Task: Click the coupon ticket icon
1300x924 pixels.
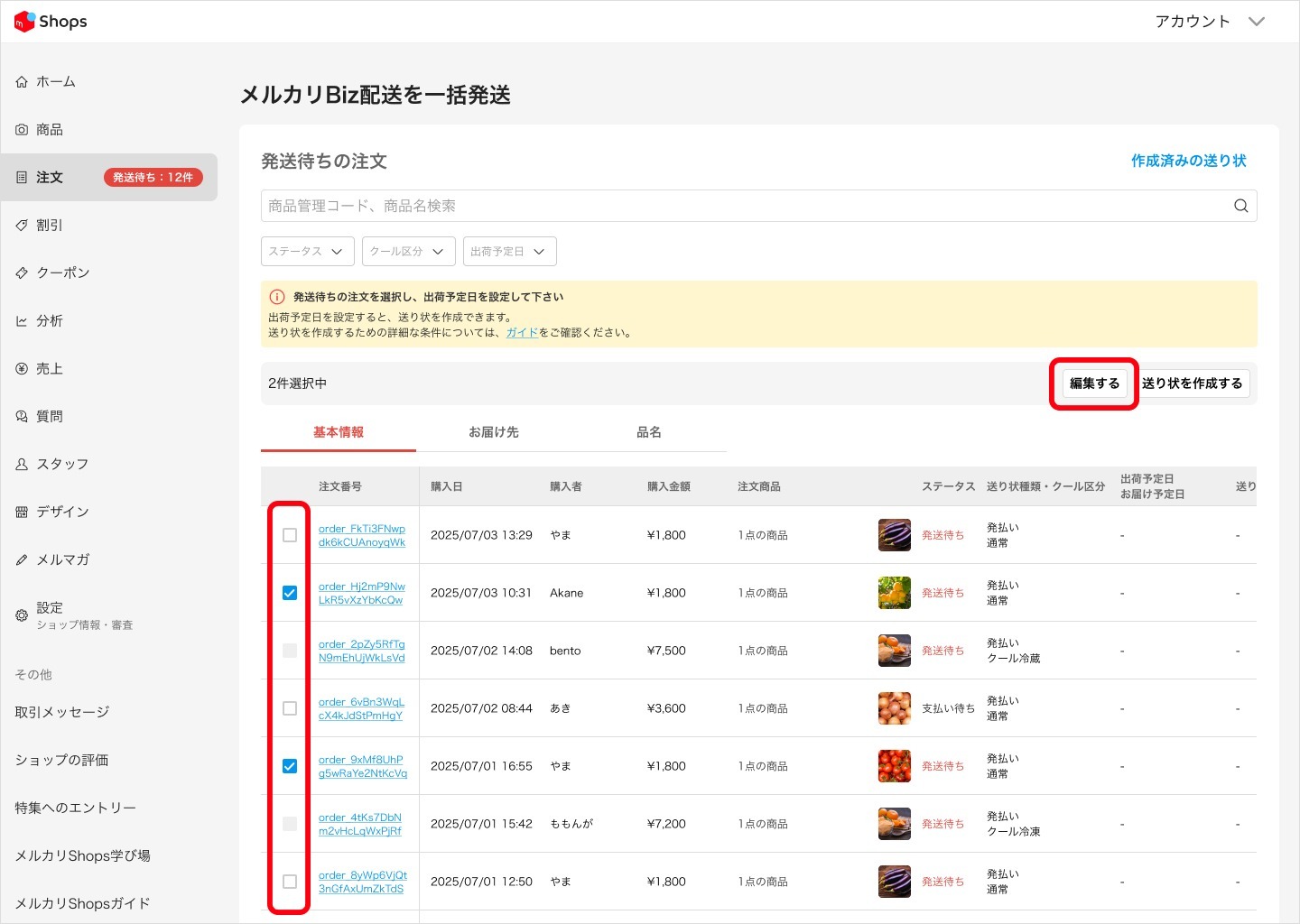Action: point(22,273)
